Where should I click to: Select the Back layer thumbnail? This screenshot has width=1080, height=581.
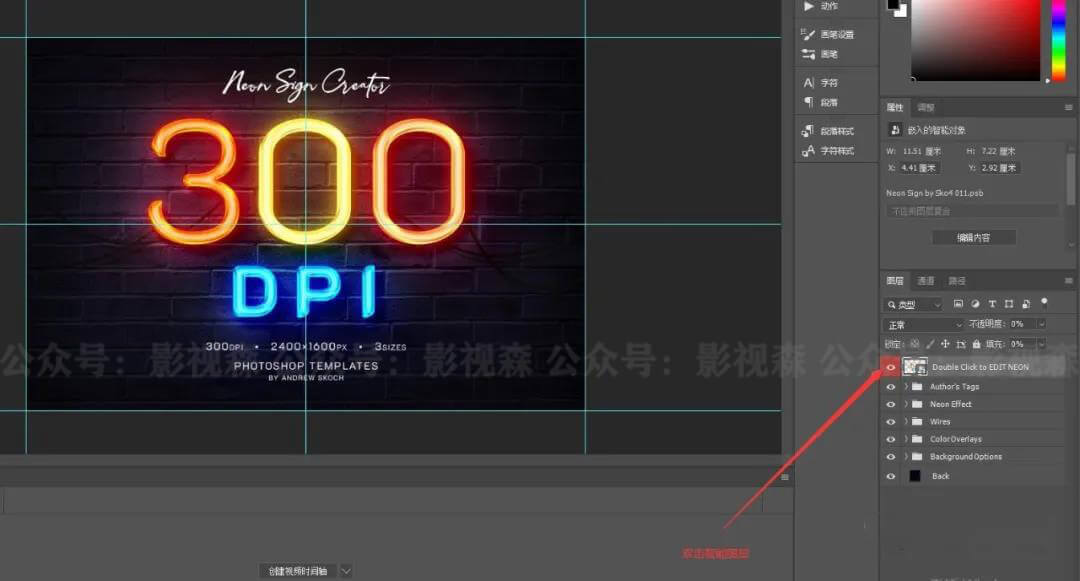[x=915, y=476]
